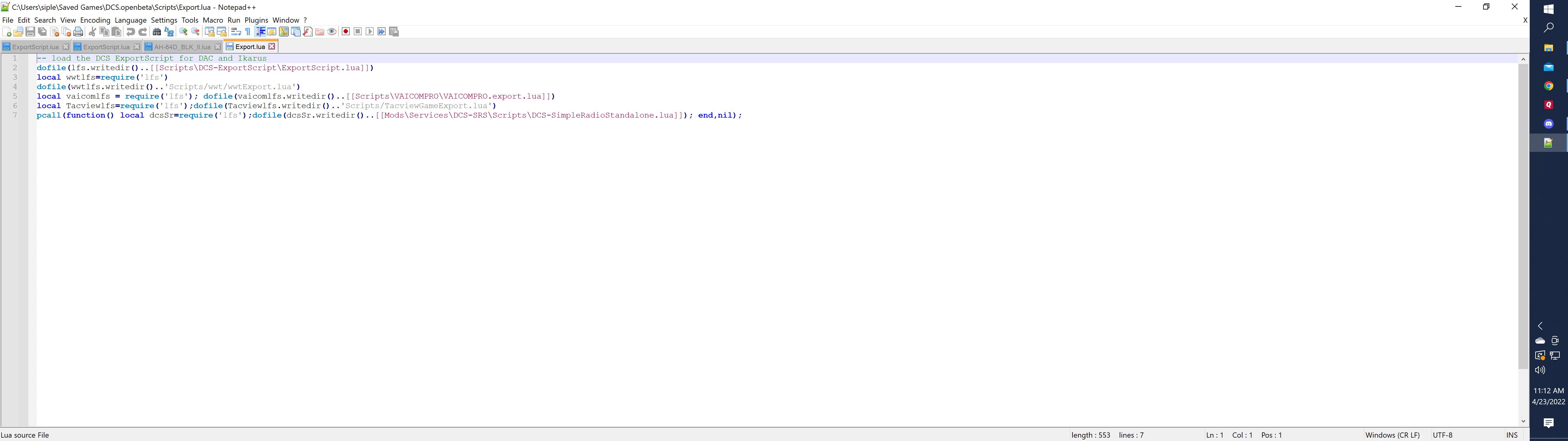Open the Search menu
1568x441 pixels.
pyautogui.click(x=45, y=20)
